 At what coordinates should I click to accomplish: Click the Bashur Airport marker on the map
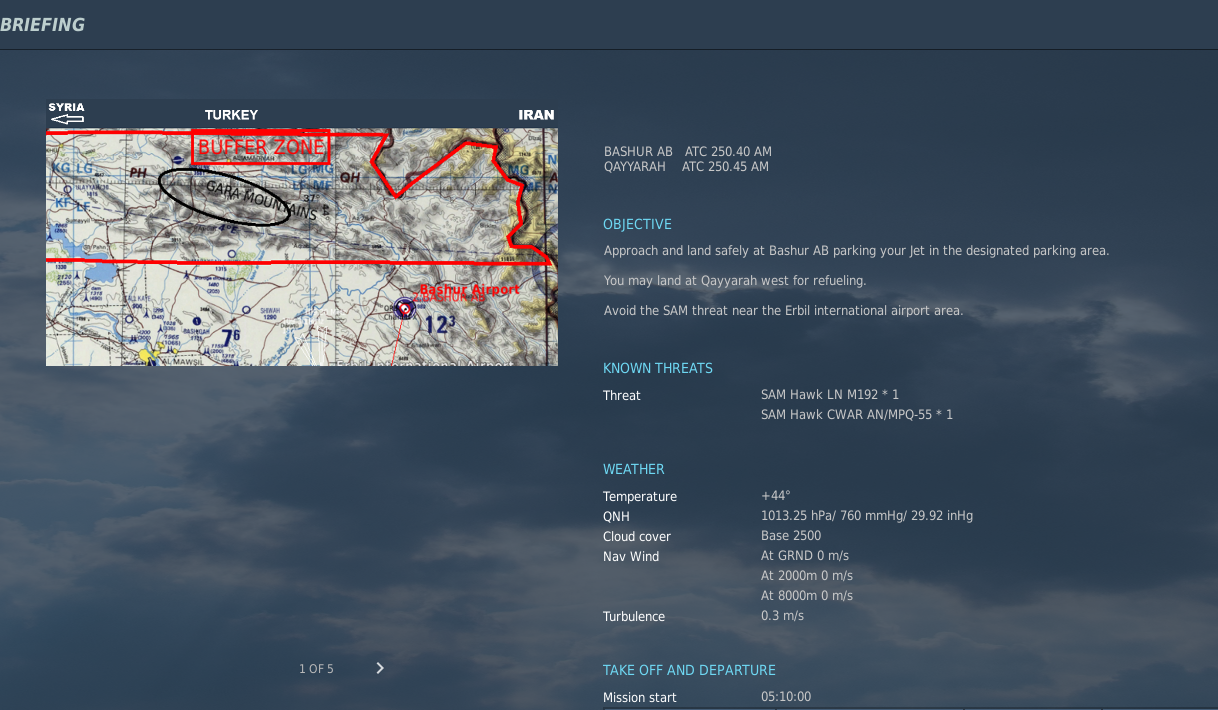[x=404, y=309]
